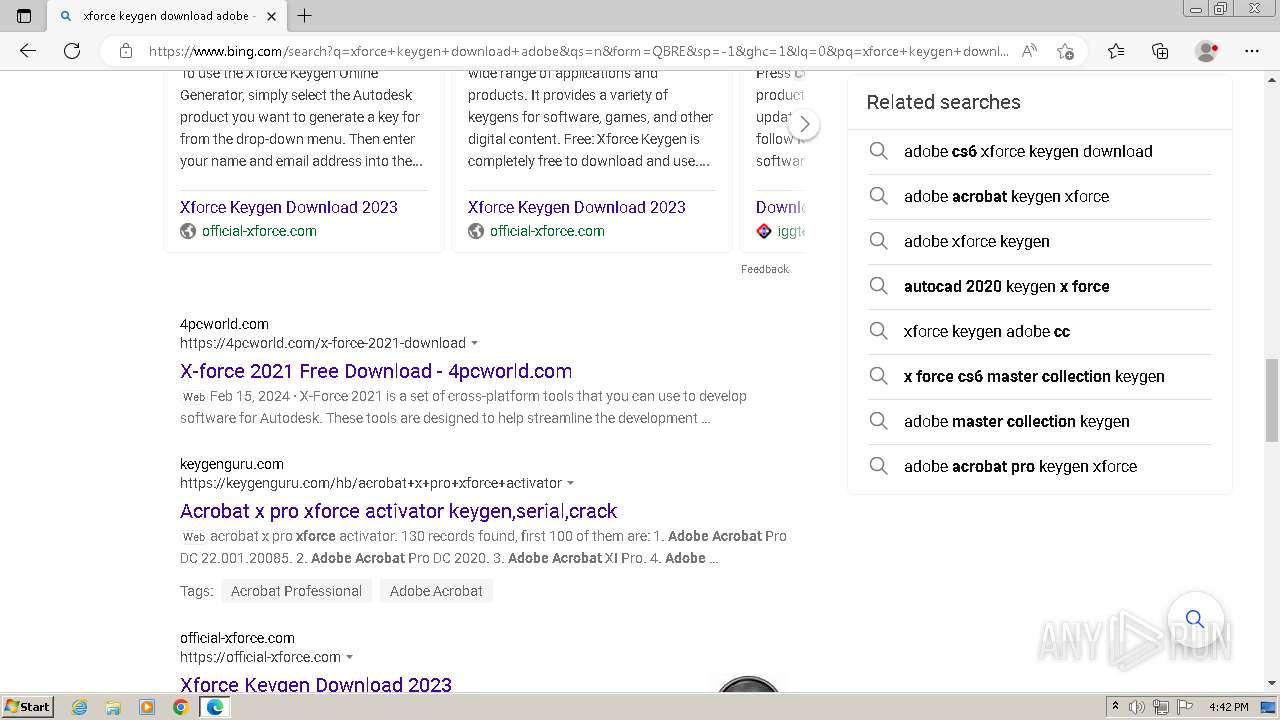The width and height of the screenshot is (1280, 720).
Task: Select the Acrobat Professional tag
Action: [x=296, y=591]
